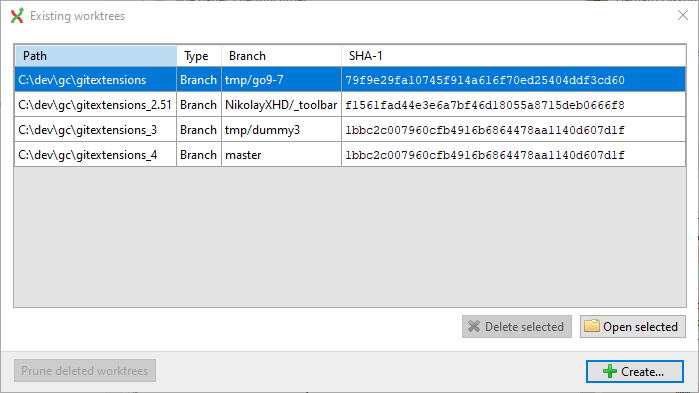Click the SHA-1 cell in the tmp/dummy3 row

(x=514, y=130)
